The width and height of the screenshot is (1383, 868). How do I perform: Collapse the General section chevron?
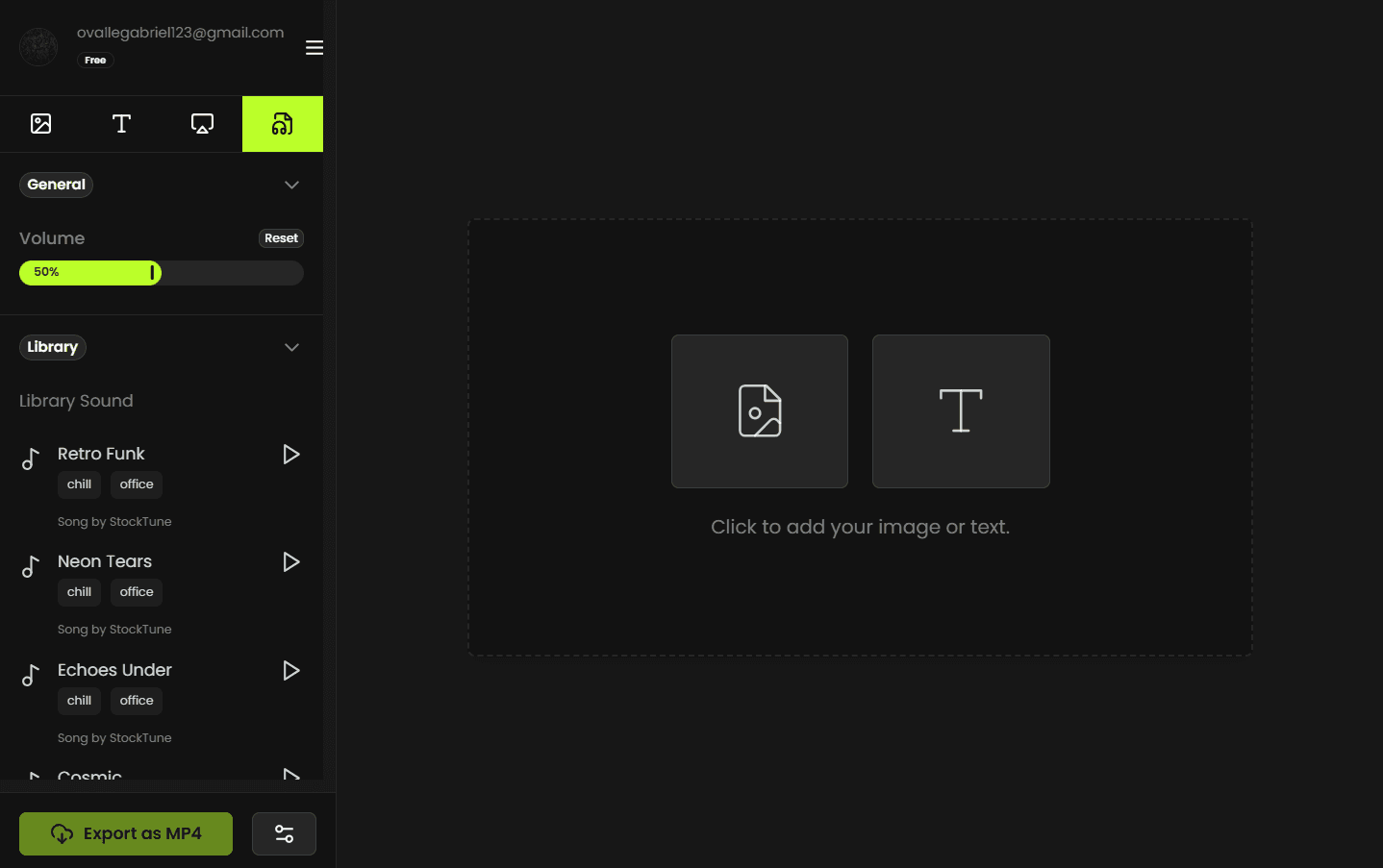pyautogui.click(x=291, y=185)
